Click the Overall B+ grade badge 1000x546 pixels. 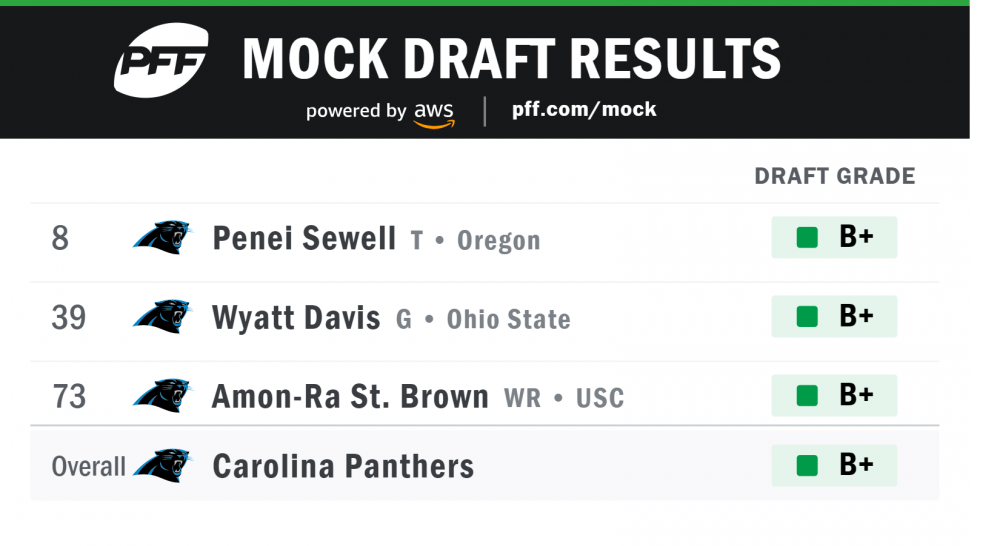coord(834,466)
